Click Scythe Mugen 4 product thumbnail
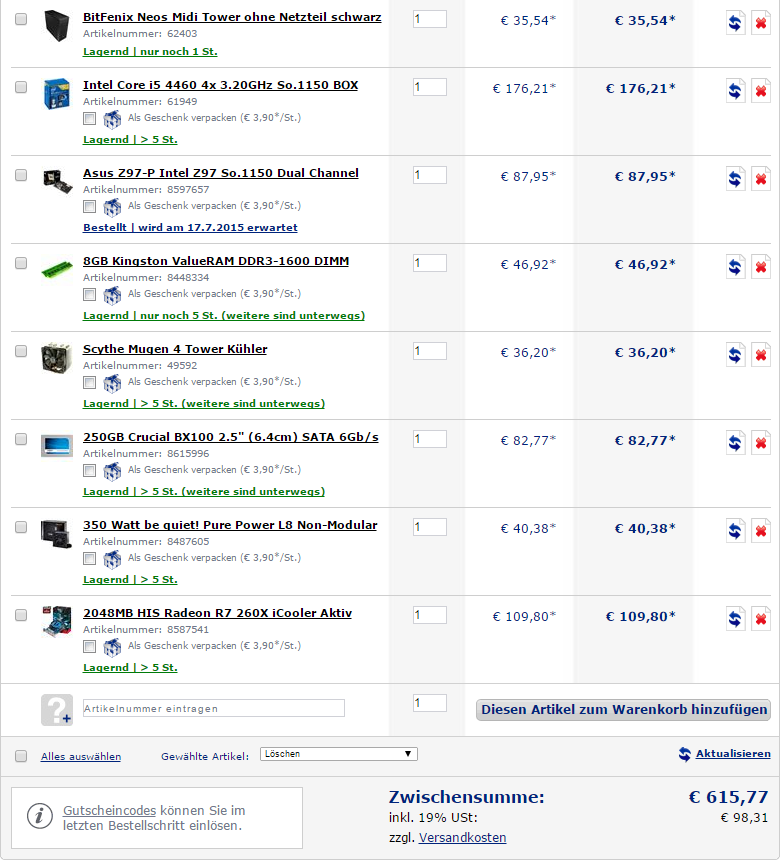The width and height of the screenshot is (782, 862). pos(57,358)
